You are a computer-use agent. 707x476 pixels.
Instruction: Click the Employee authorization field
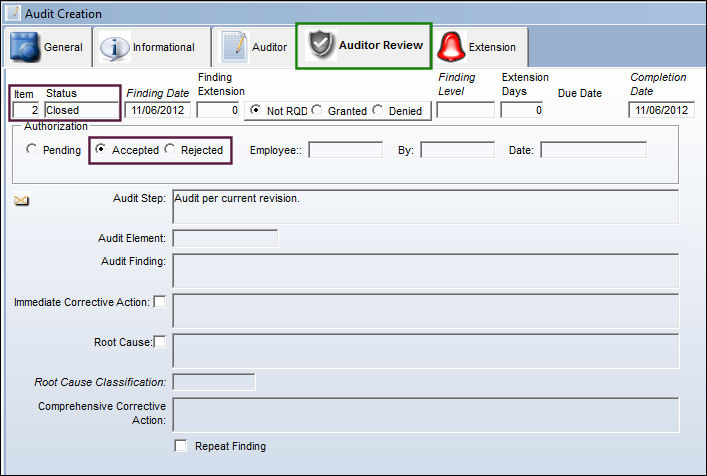pyautogui.click(x=345, y=150)
